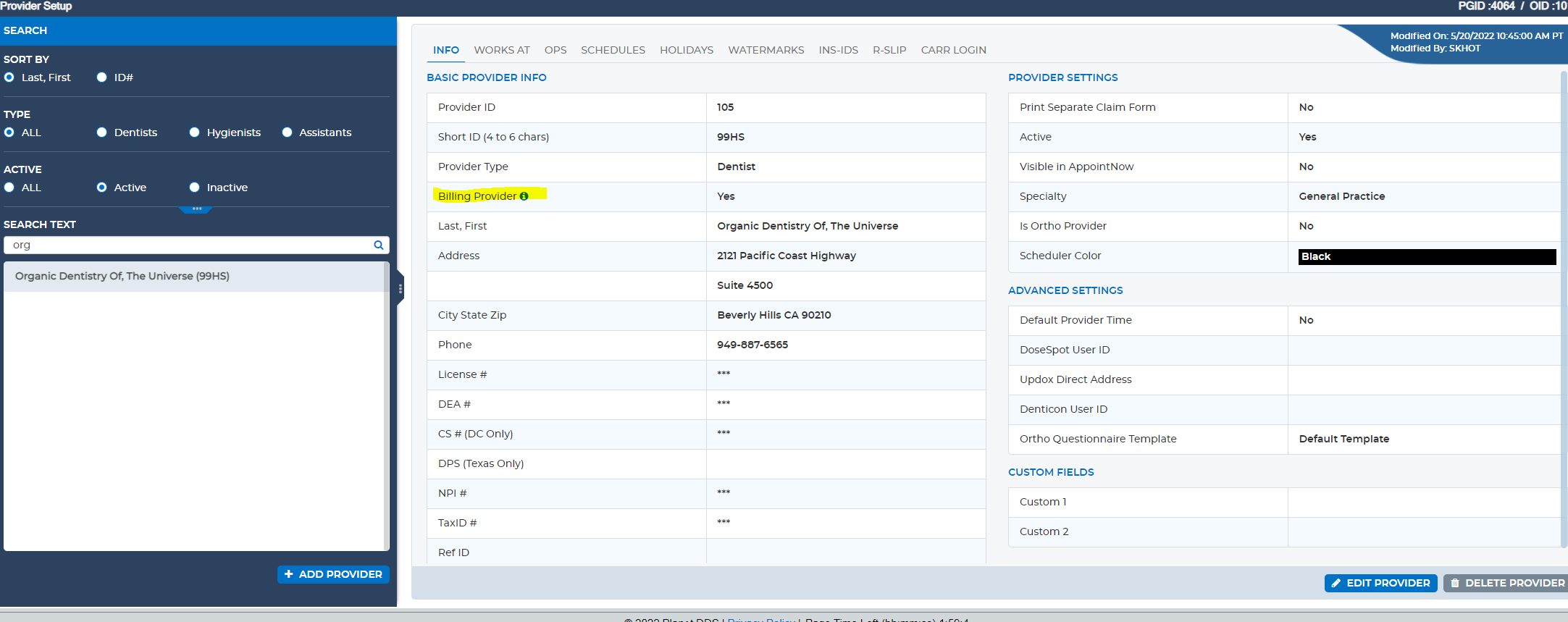Image resolution: width=1568 pixels, height=622 pixels.
Task: Click the provider list scrollbar
Action: [x=386, y=405]
